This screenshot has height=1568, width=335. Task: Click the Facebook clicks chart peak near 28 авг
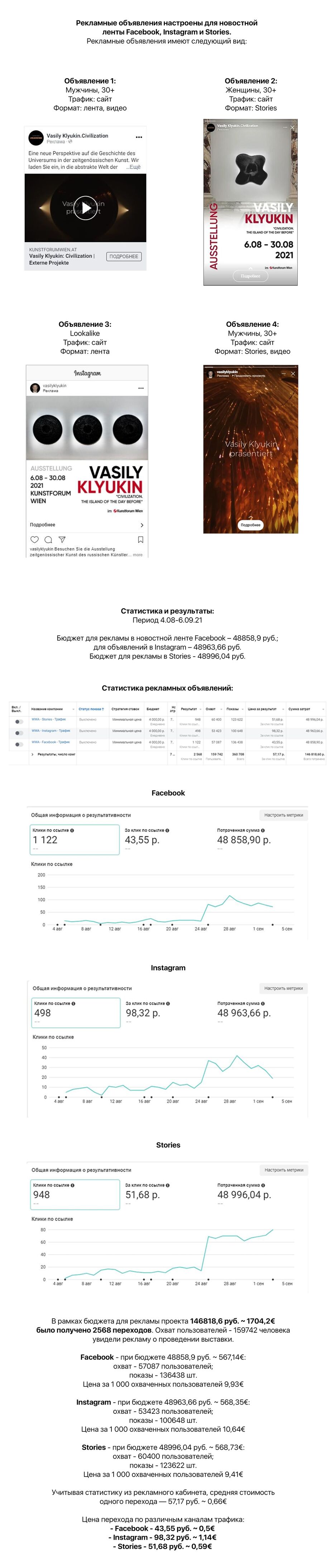click(229, 896)
